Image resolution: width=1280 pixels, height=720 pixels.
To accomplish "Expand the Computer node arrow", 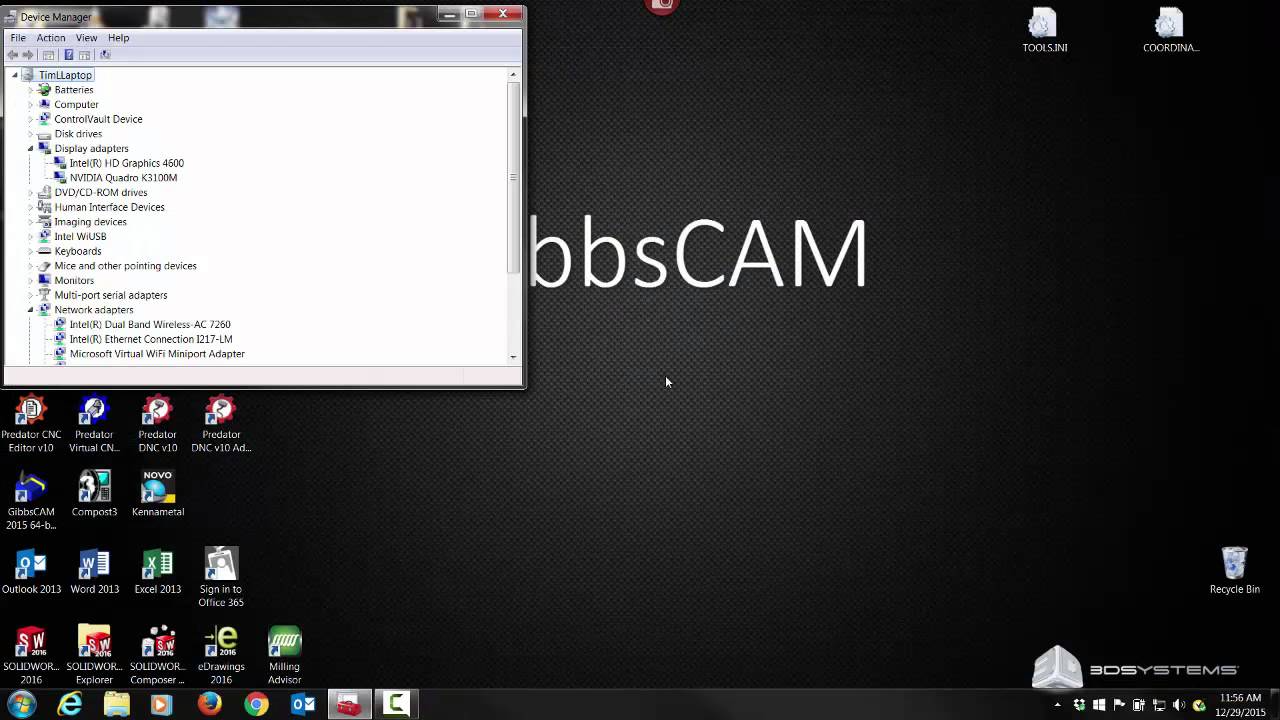I will [31, 104].
